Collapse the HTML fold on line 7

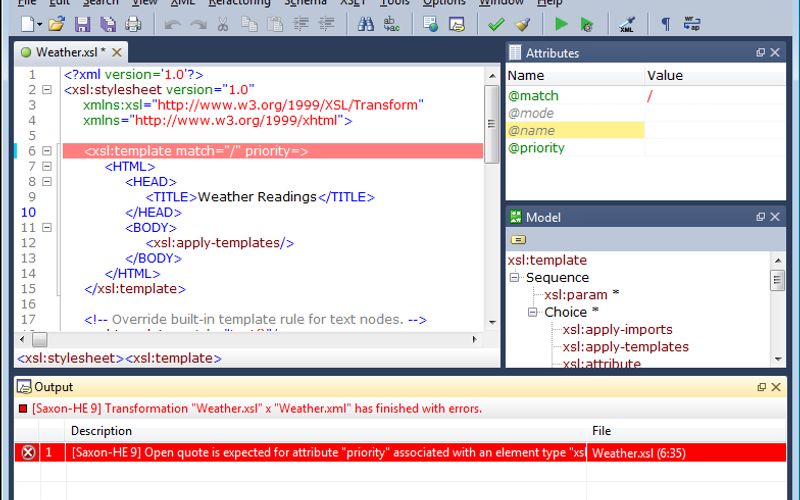[x=46, y=166]
